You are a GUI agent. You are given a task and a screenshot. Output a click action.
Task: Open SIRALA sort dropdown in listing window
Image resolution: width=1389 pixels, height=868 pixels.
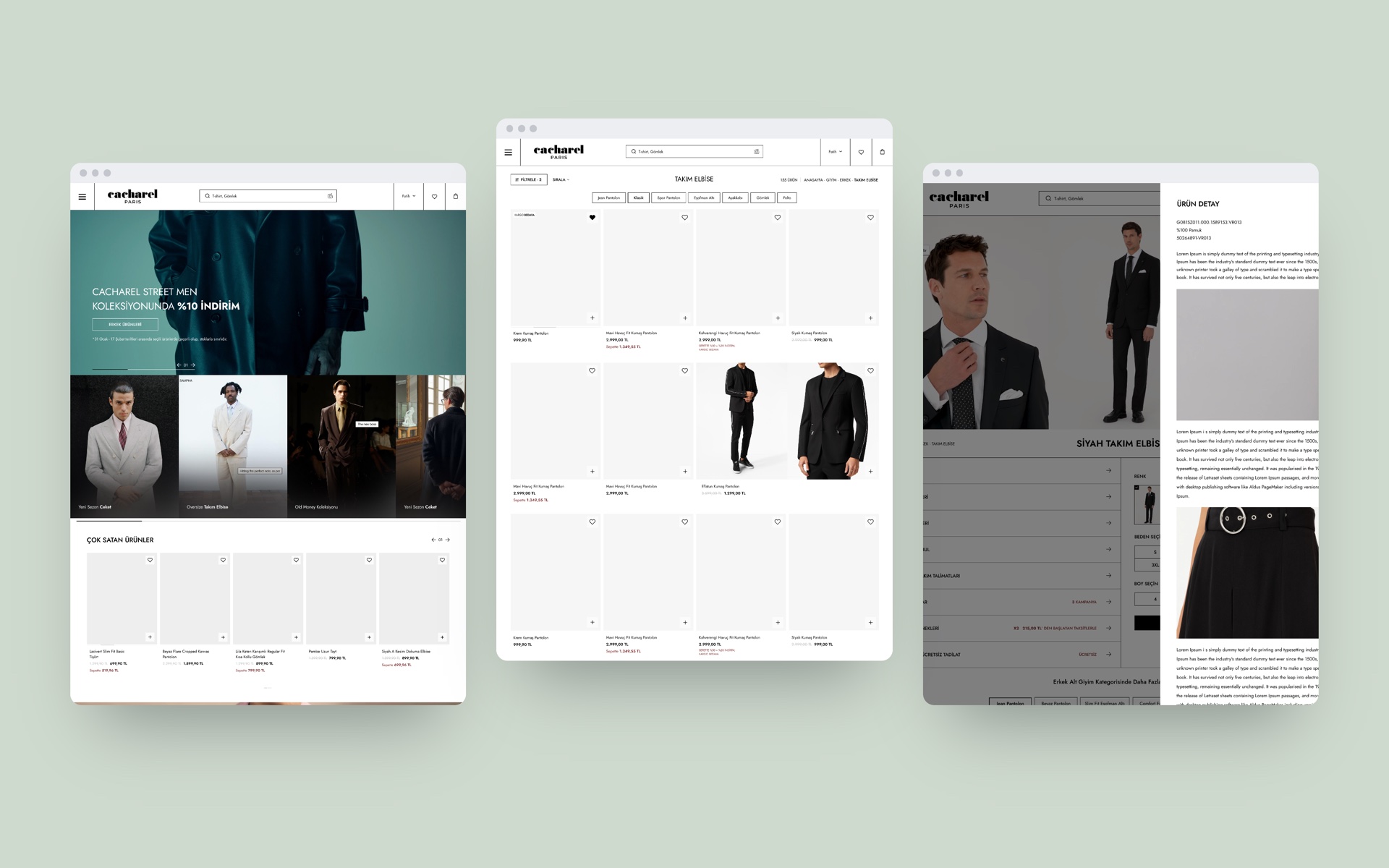(561, 179)
